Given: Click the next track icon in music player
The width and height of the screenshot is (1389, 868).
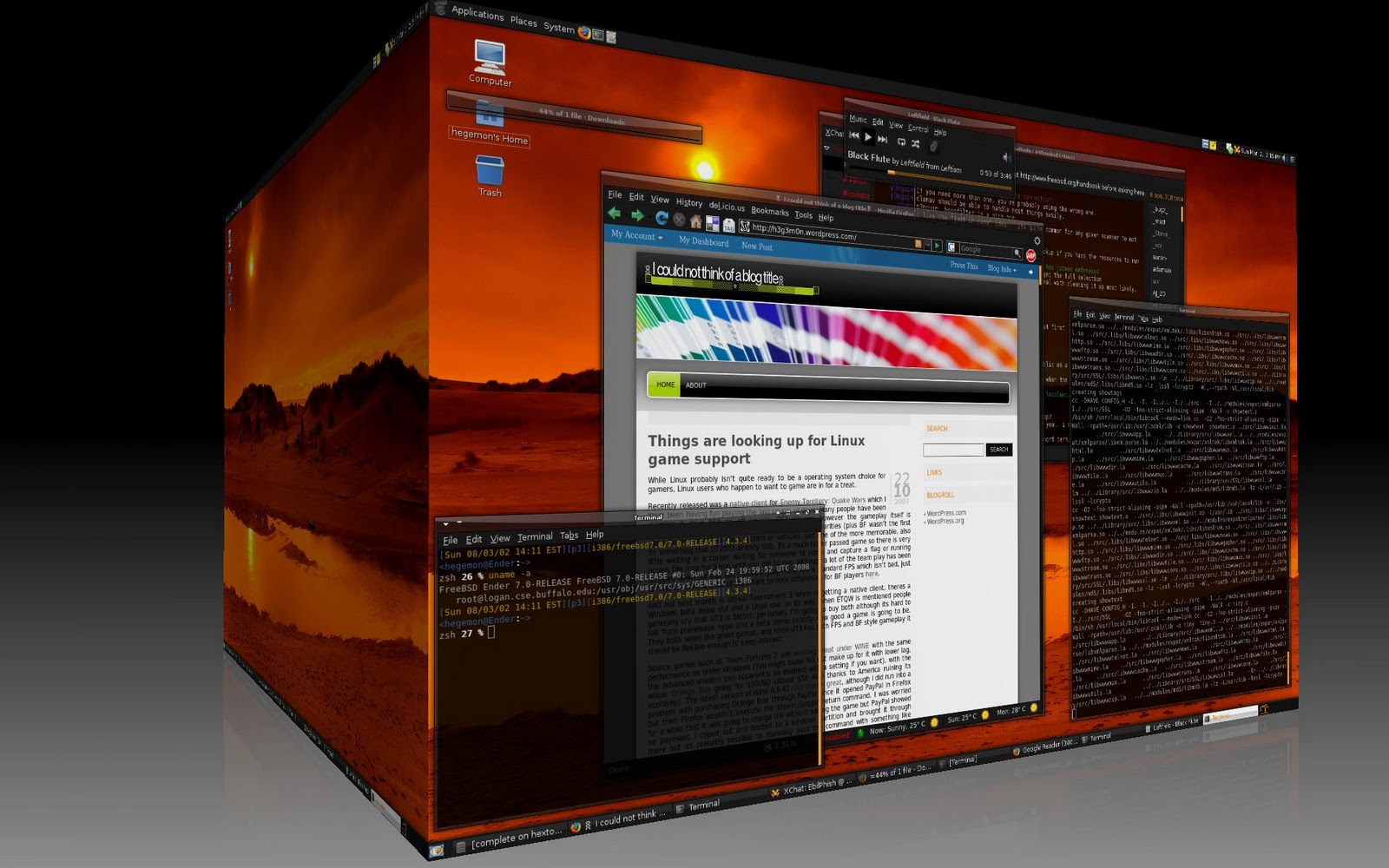Looking at the screenshot, I should pos(882,140).
